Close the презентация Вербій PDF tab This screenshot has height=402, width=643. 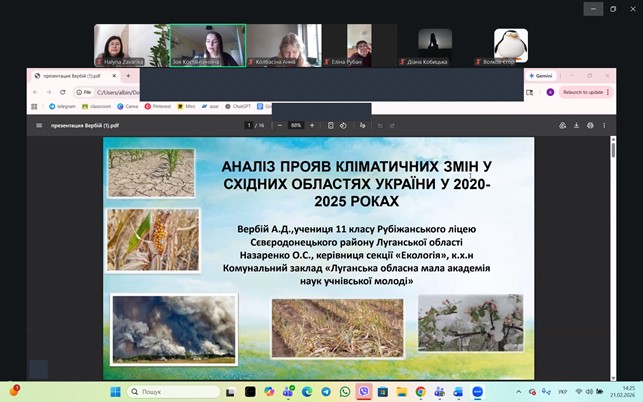click(114, 76)
